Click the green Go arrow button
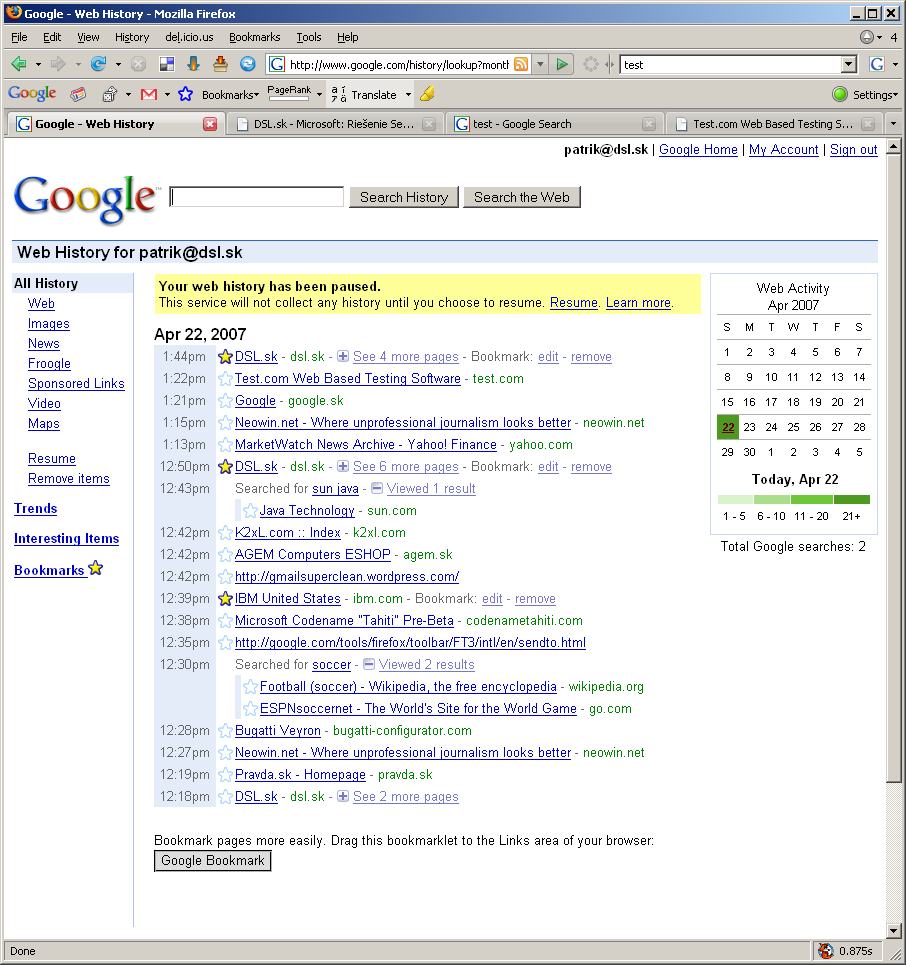Screen dimensions: 906x965 click(561, 64)
